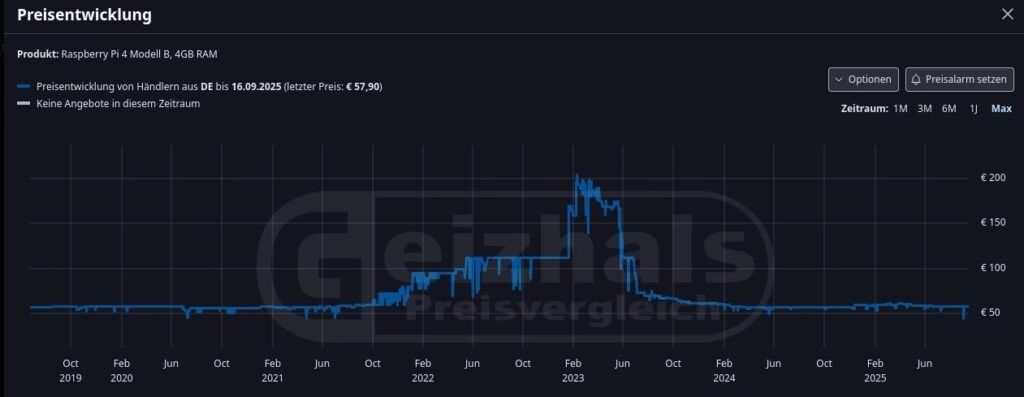Close the Preisentwicklung dialog with the X
The image size is (1024, 397).
tap(1008, 14)
